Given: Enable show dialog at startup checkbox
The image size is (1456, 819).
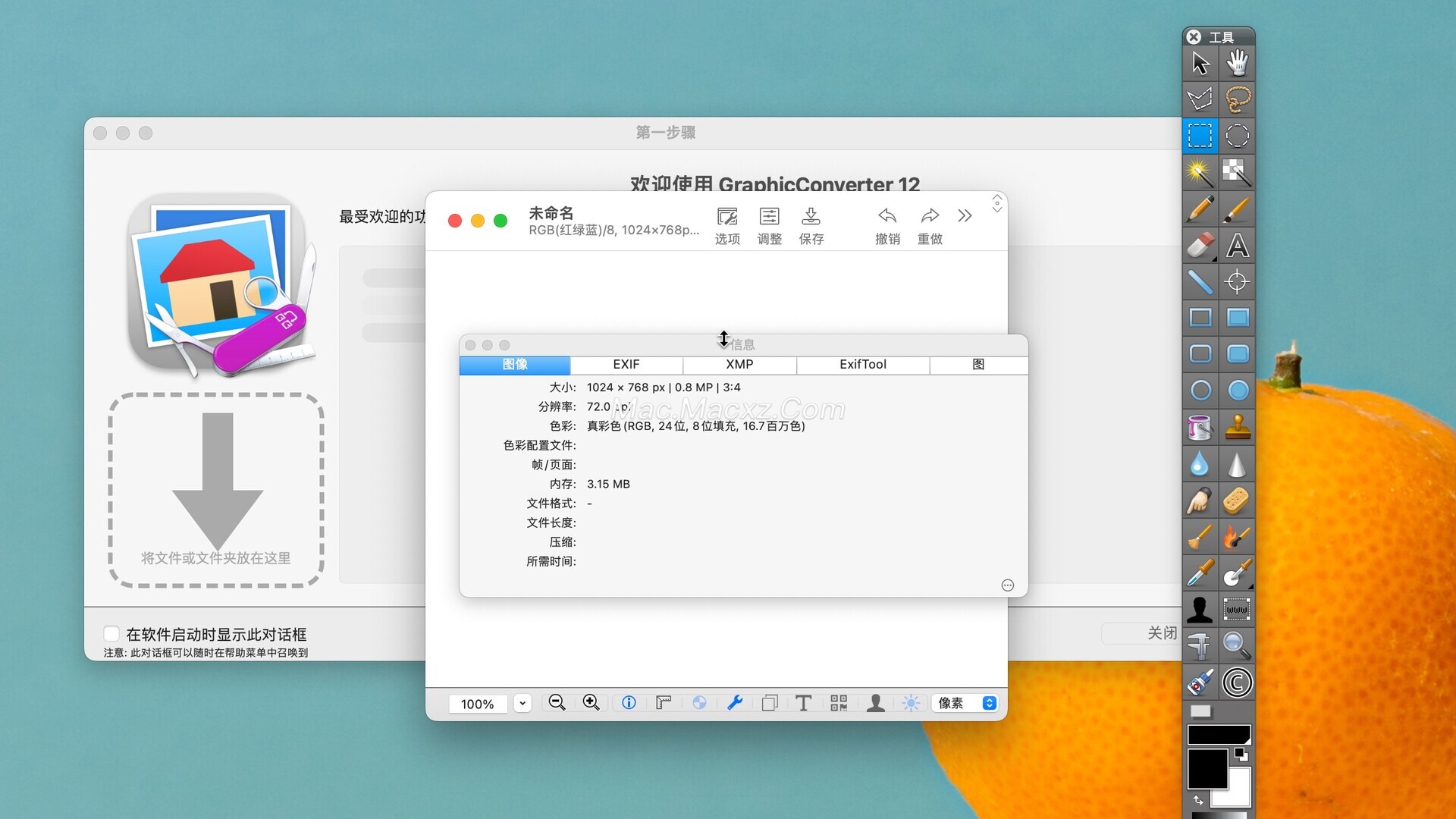Looking at the screenshot, I should click(x=111, y=634).
